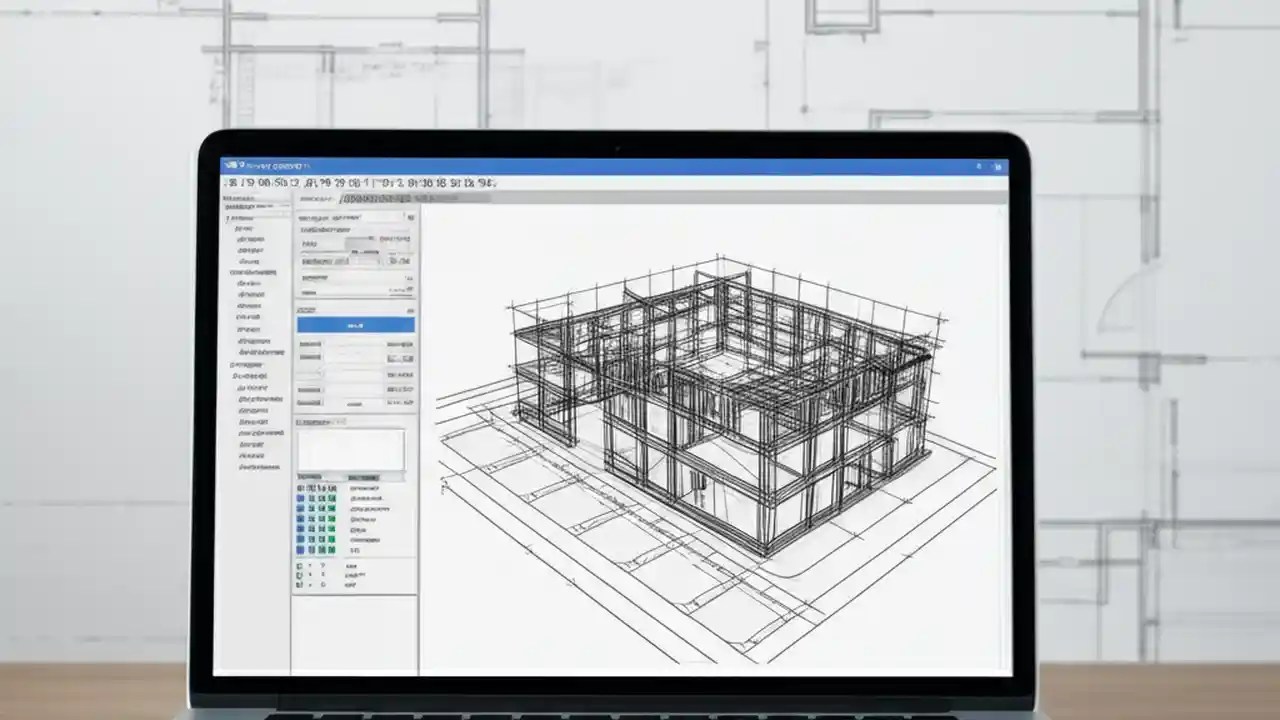Toggle the first checkbox in the legend list below the swatch grid
Screen dimensions: 1280x720
300,565
